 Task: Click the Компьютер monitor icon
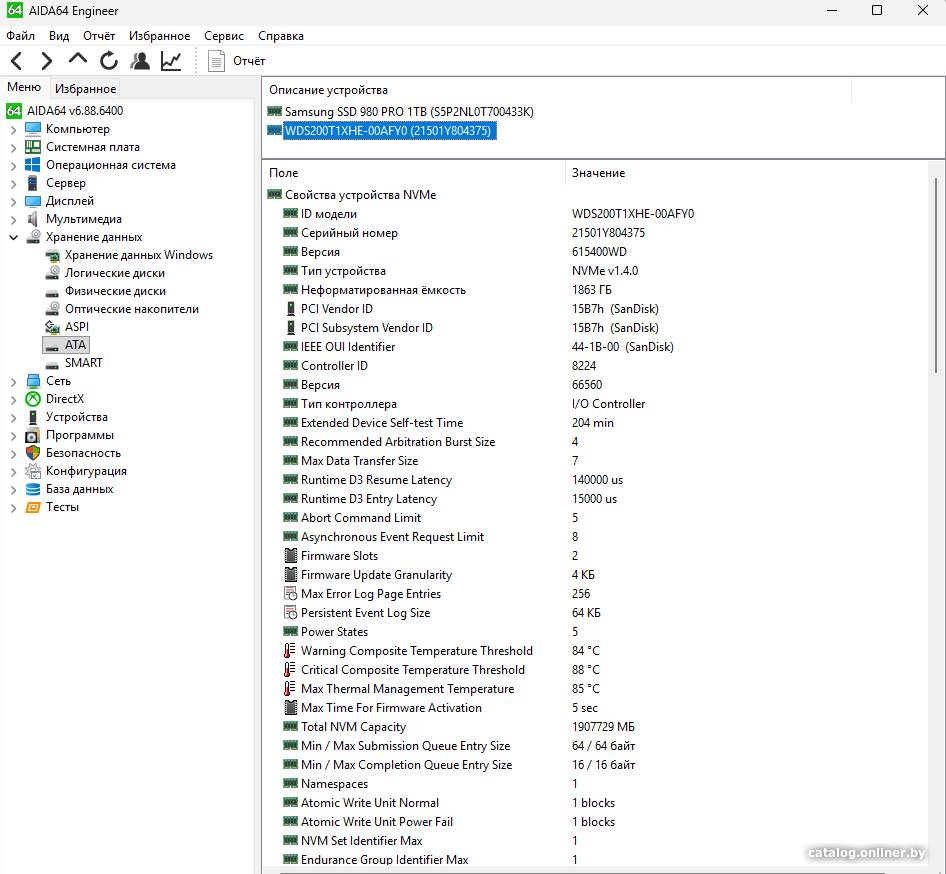33,129
